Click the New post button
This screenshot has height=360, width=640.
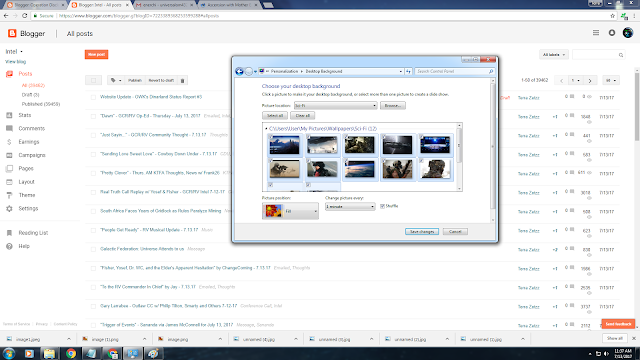tap(96, 54)
